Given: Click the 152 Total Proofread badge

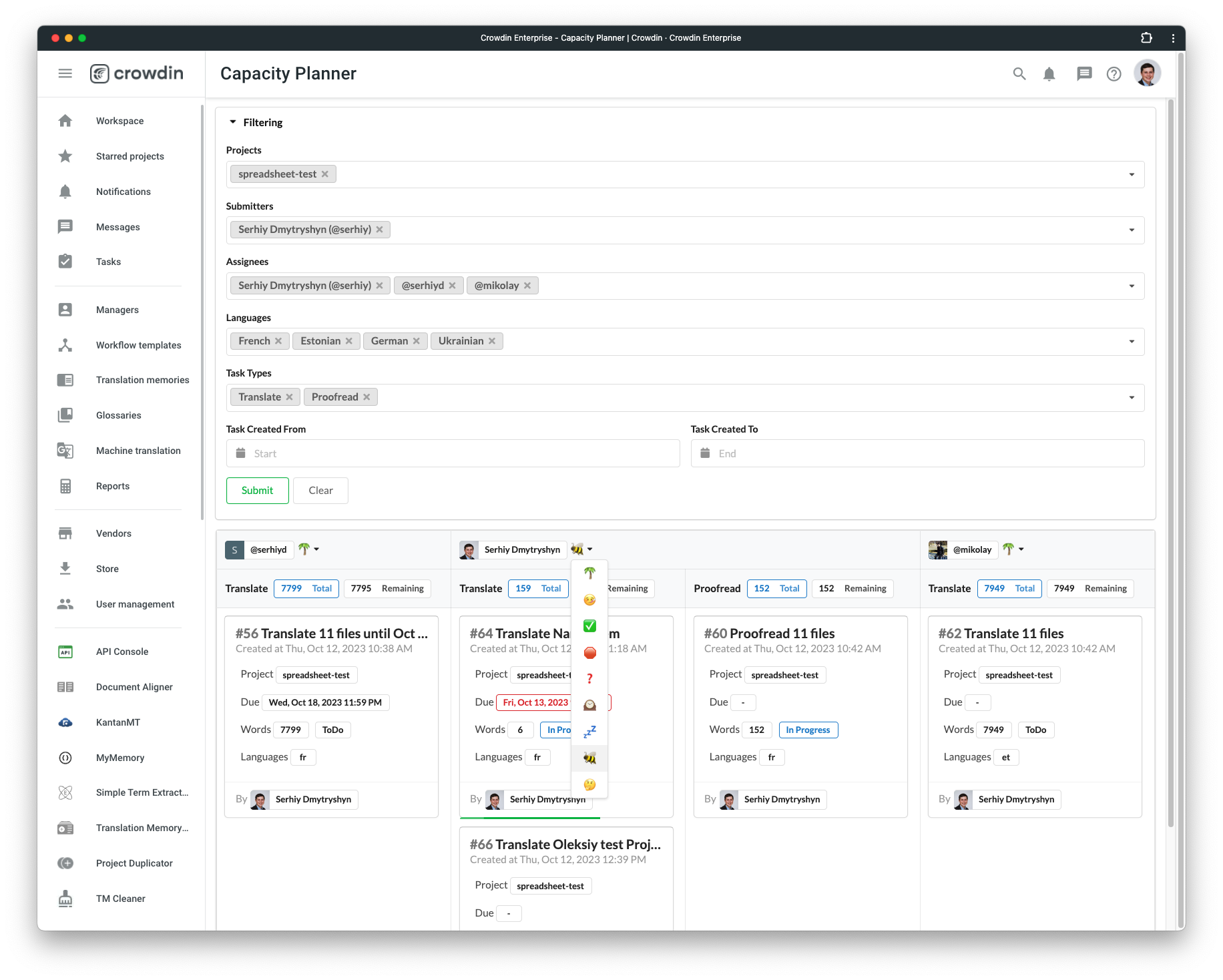Looking at the screenshot, I should coord(776,588).
